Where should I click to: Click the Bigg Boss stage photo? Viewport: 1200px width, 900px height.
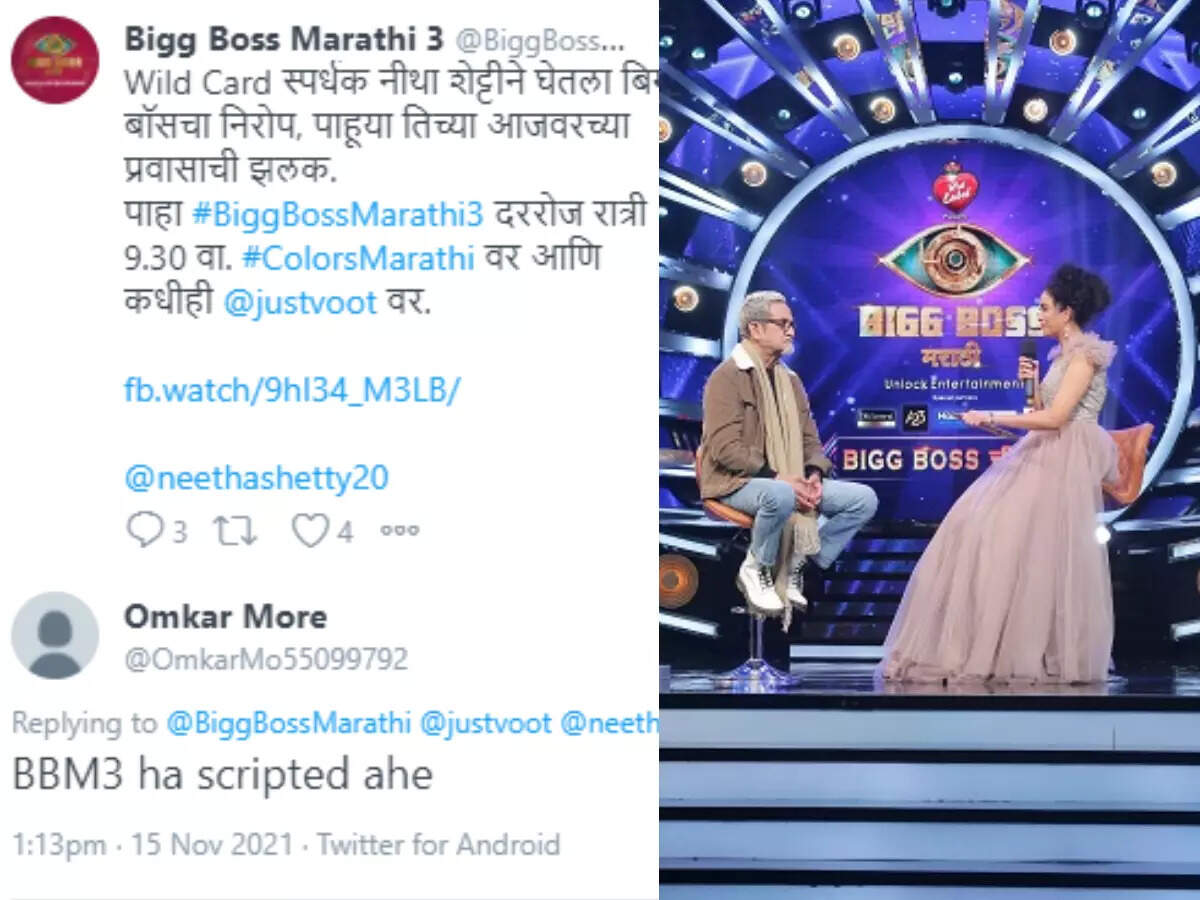(929, 450)
